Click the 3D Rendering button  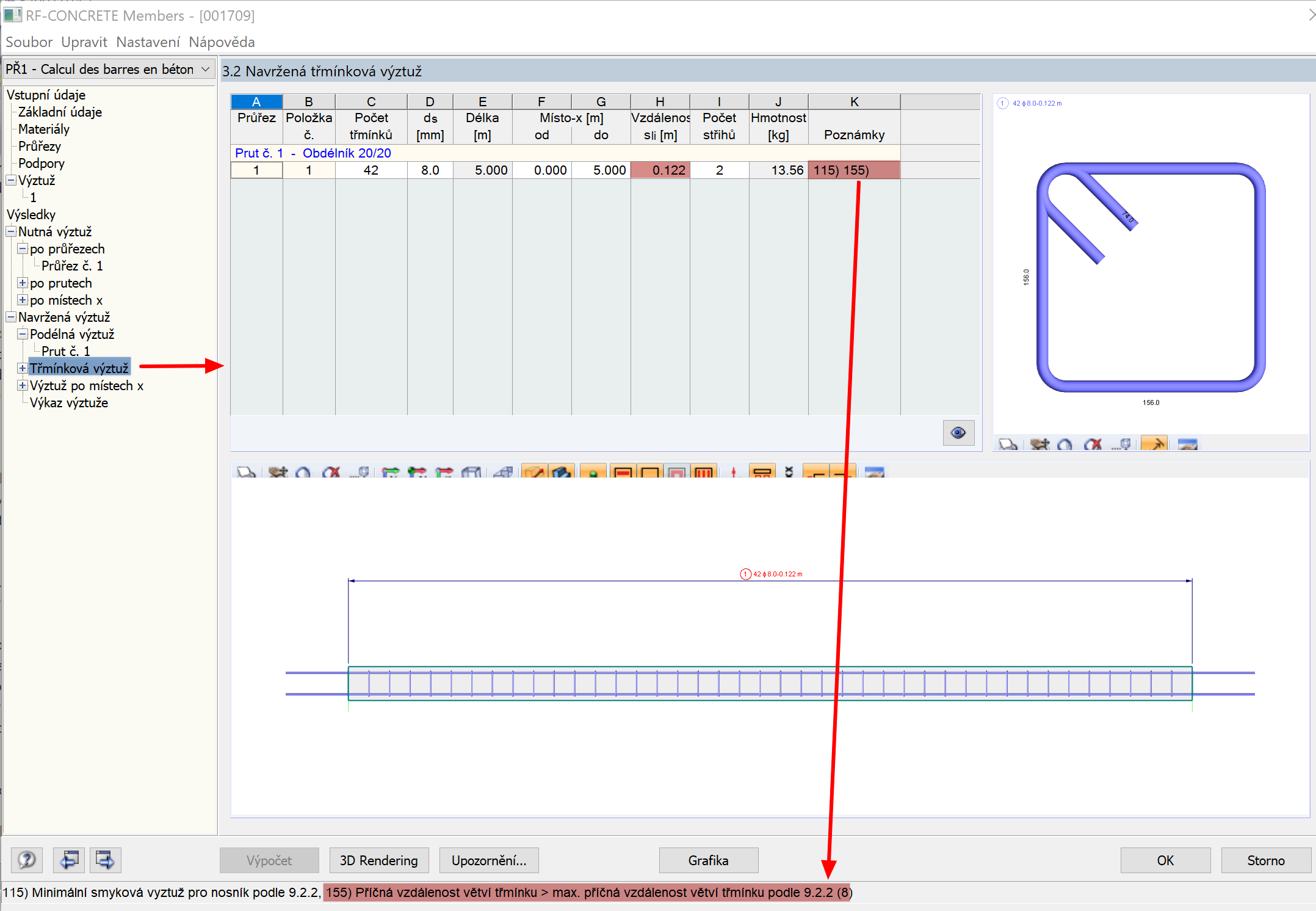pos(378,860)
